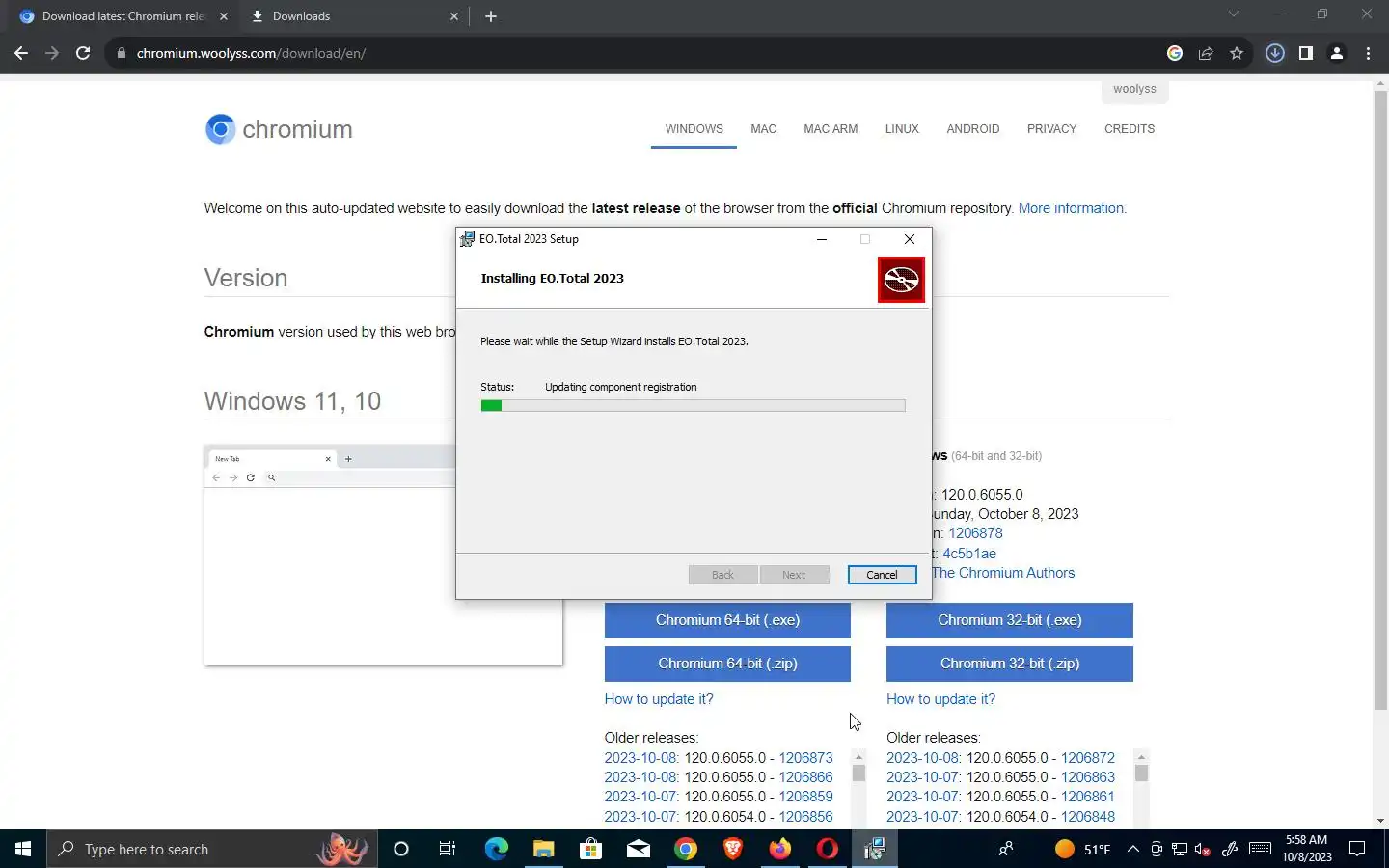Screen dimensions: 1389x868
Task: Select the LINUX navigation tab
Action: (902, 128)
